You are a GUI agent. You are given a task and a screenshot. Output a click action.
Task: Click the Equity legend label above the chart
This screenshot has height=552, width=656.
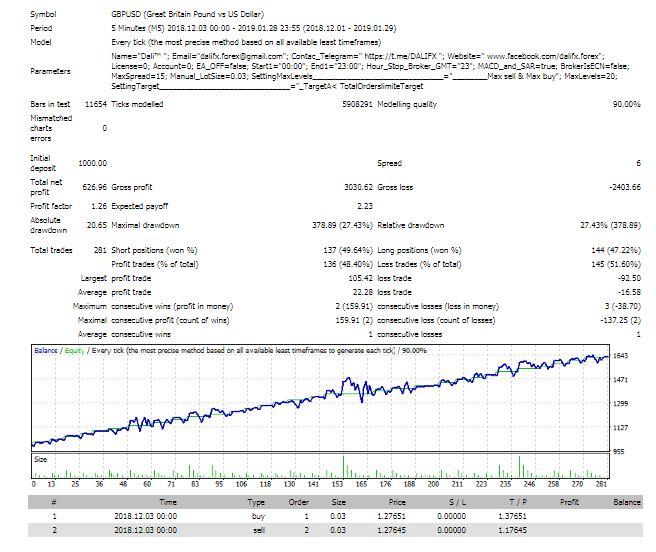coord(73,350)
